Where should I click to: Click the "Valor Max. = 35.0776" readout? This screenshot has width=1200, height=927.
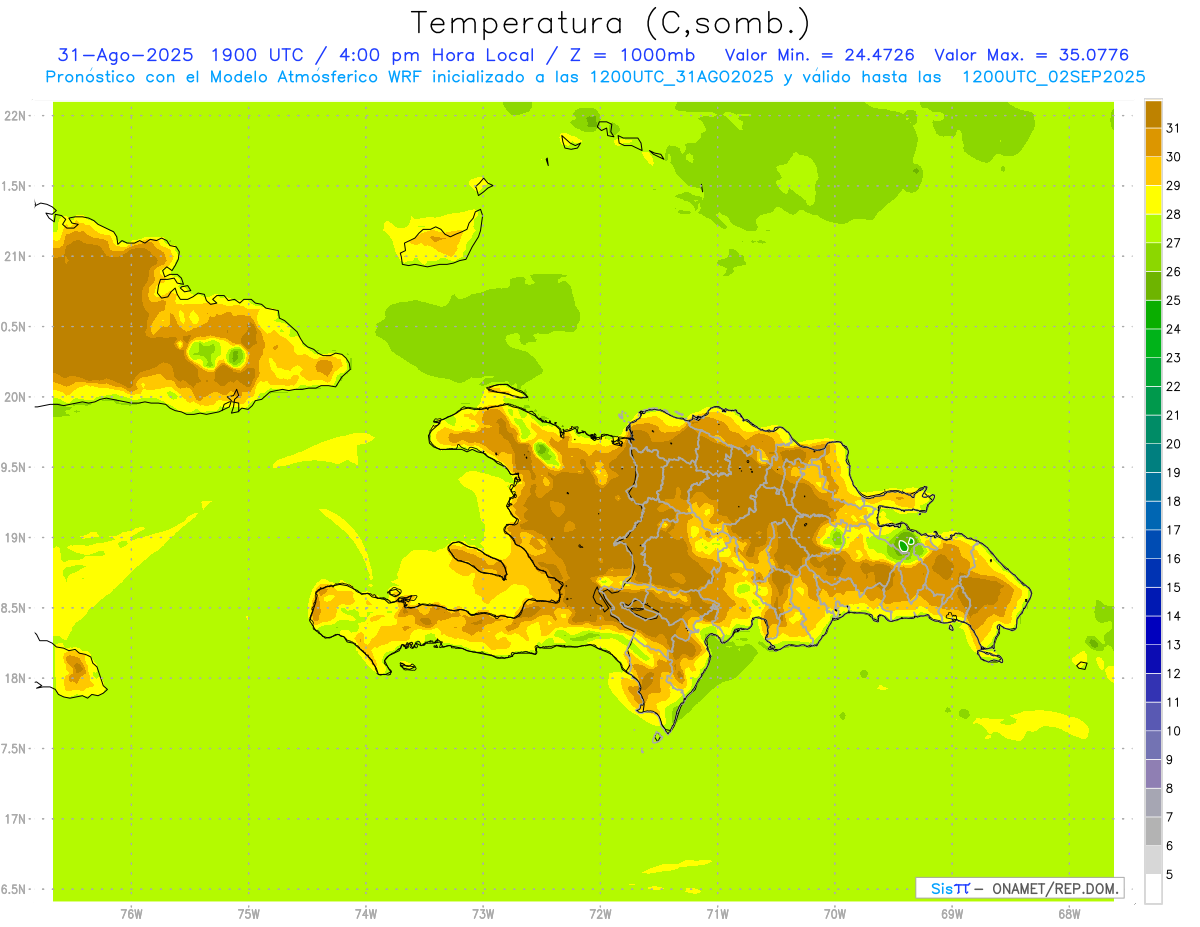pos(1032,55)
